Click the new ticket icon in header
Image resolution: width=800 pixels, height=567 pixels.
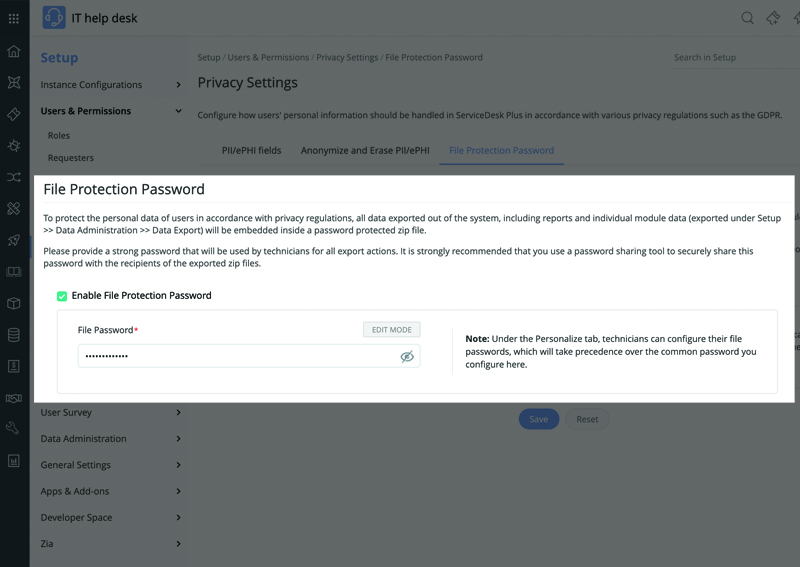point(773,18)
